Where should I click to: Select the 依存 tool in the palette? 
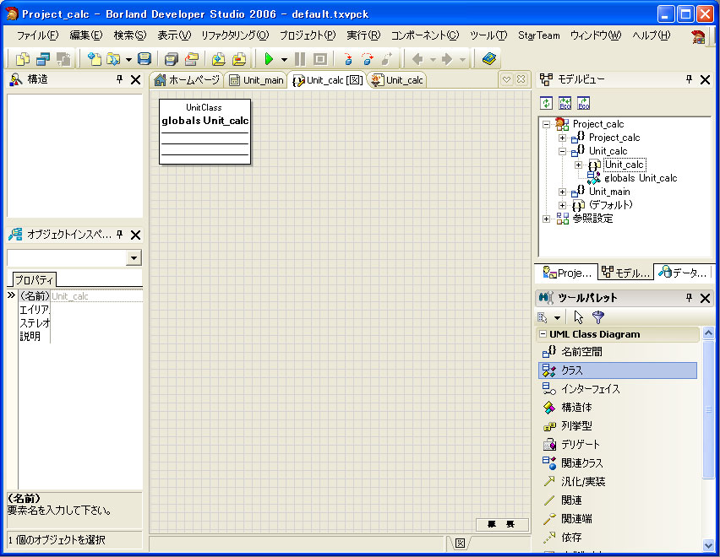click(617, 537)
